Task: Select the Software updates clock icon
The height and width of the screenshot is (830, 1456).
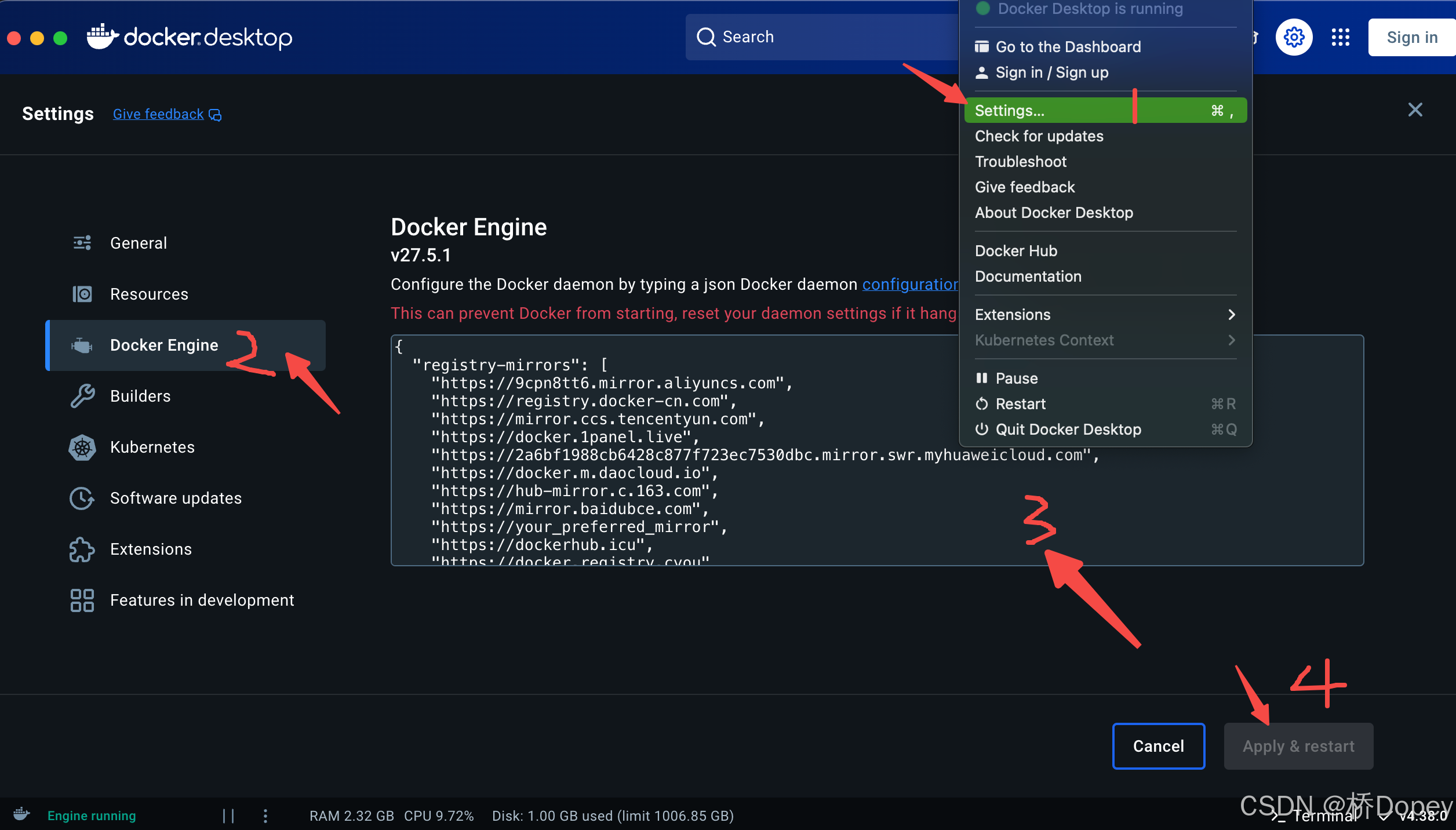Action: [82, 498]
